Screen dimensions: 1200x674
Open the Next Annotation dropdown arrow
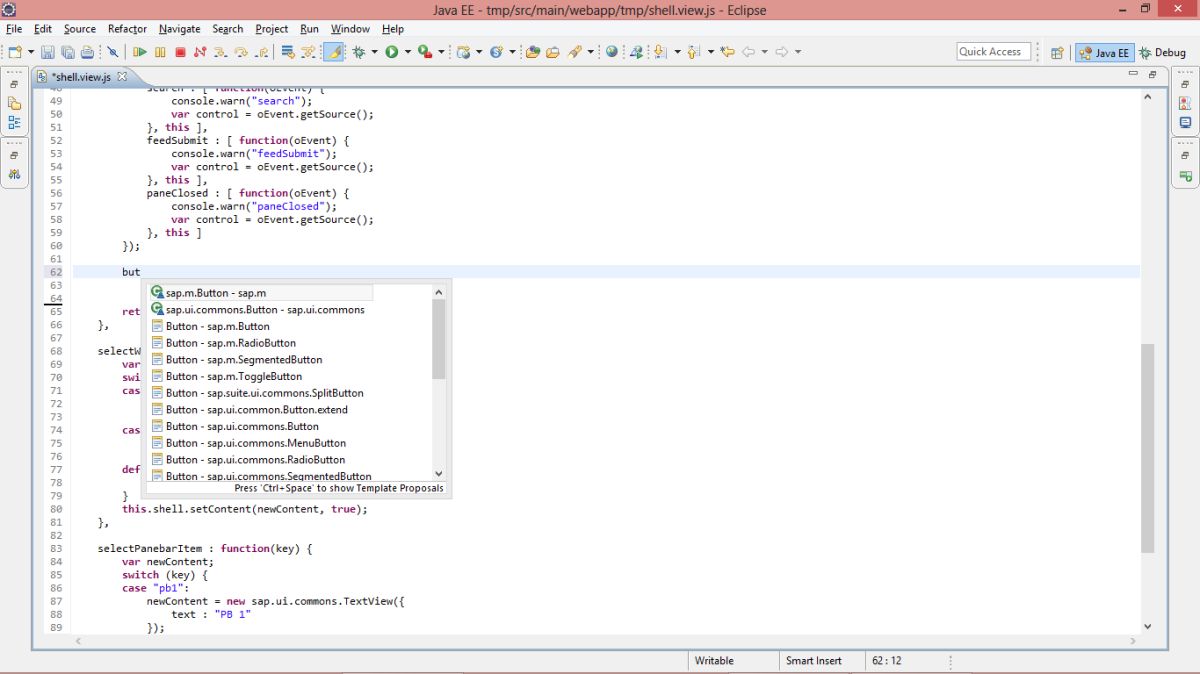pyautogui.click(x=677, y=52)
